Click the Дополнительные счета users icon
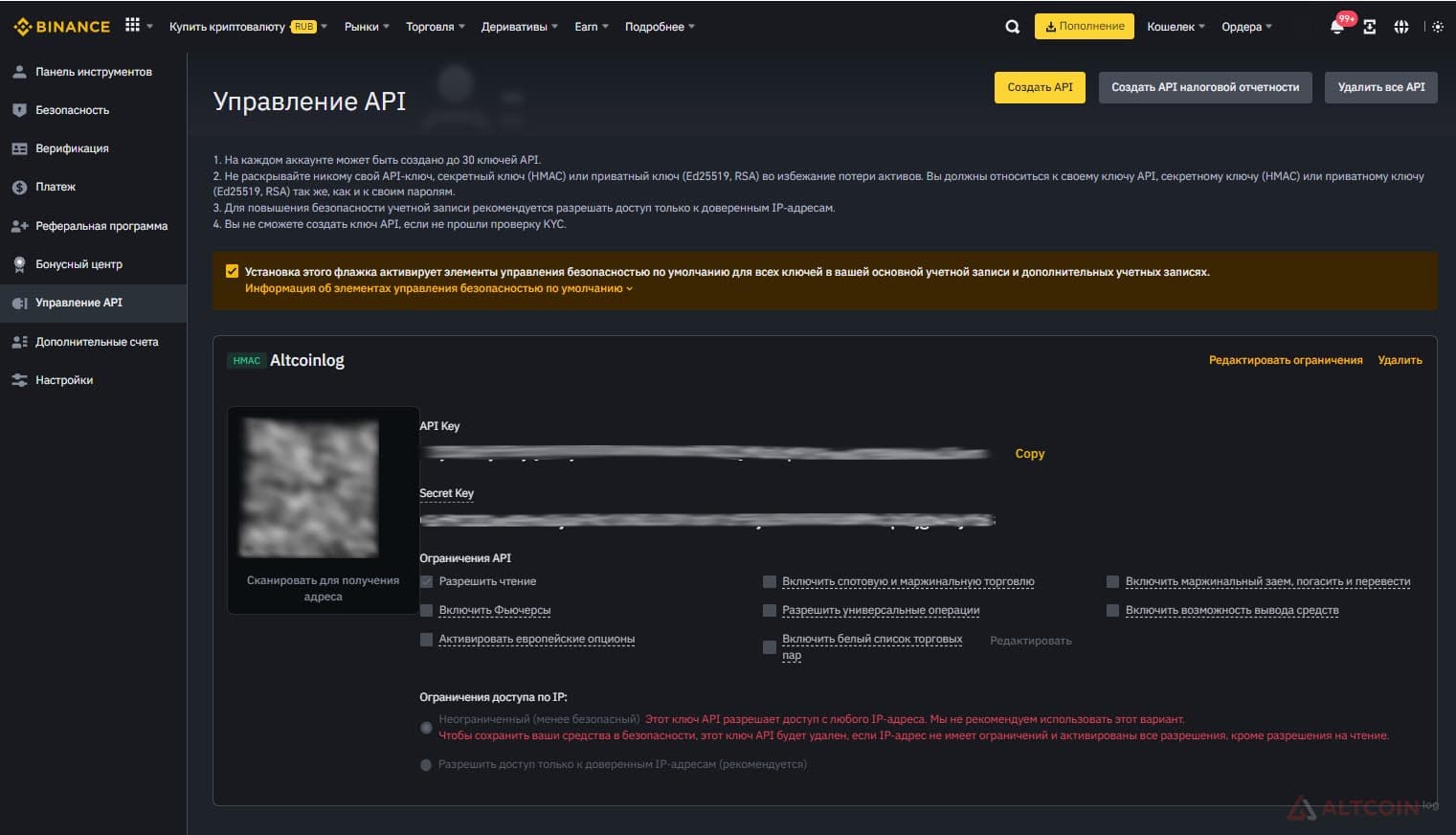1456x835 pixels. [19, 342]
